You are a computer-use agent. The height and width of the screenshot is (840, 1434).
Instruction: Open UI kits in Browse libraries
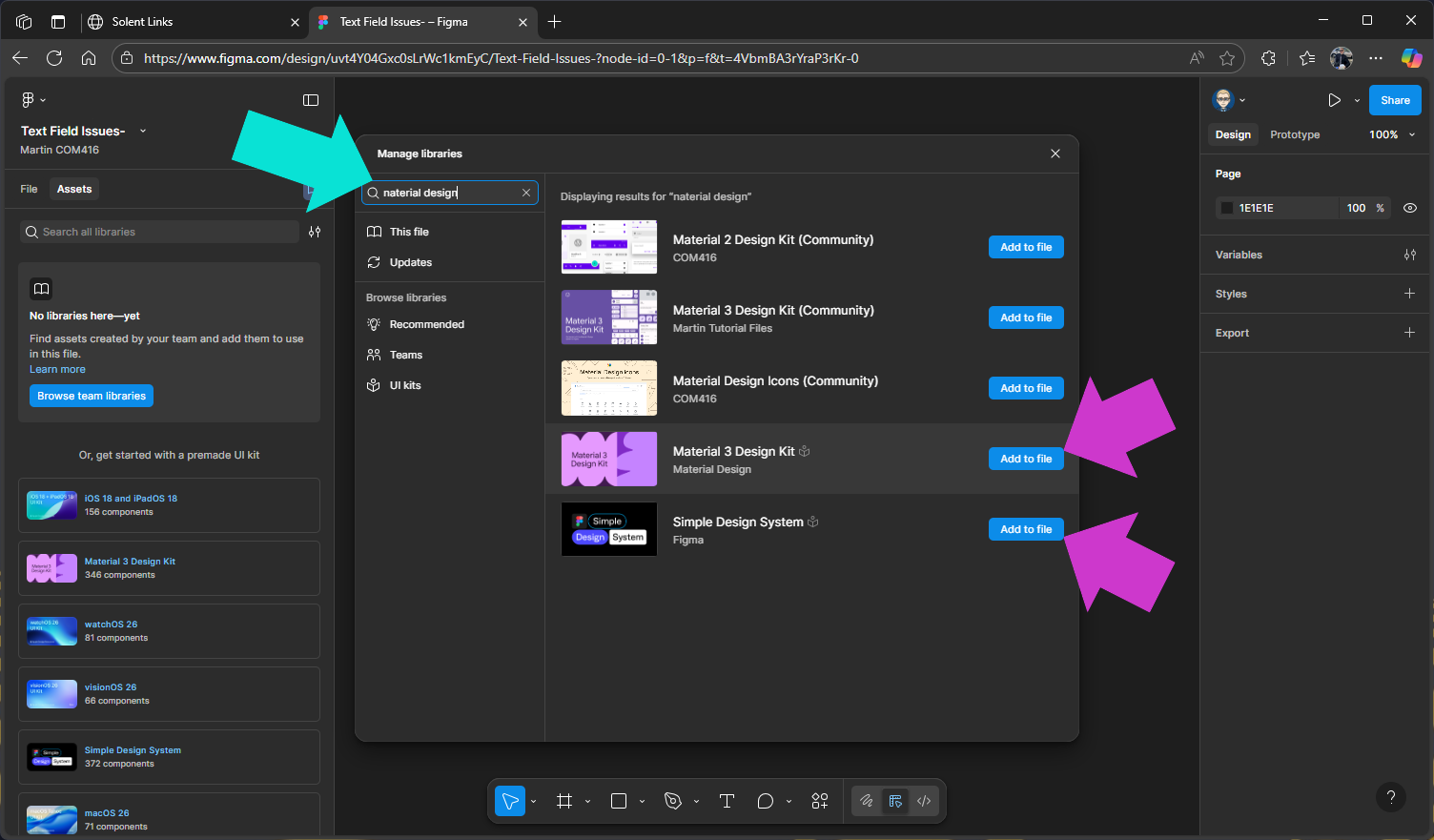click(x=404, y=385)
